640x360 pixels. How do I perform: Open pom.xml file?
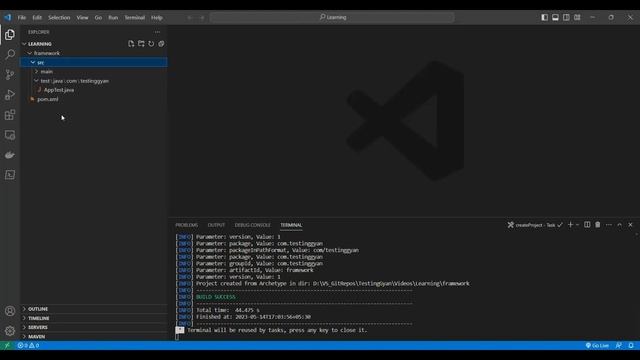[x=93, y=99]
